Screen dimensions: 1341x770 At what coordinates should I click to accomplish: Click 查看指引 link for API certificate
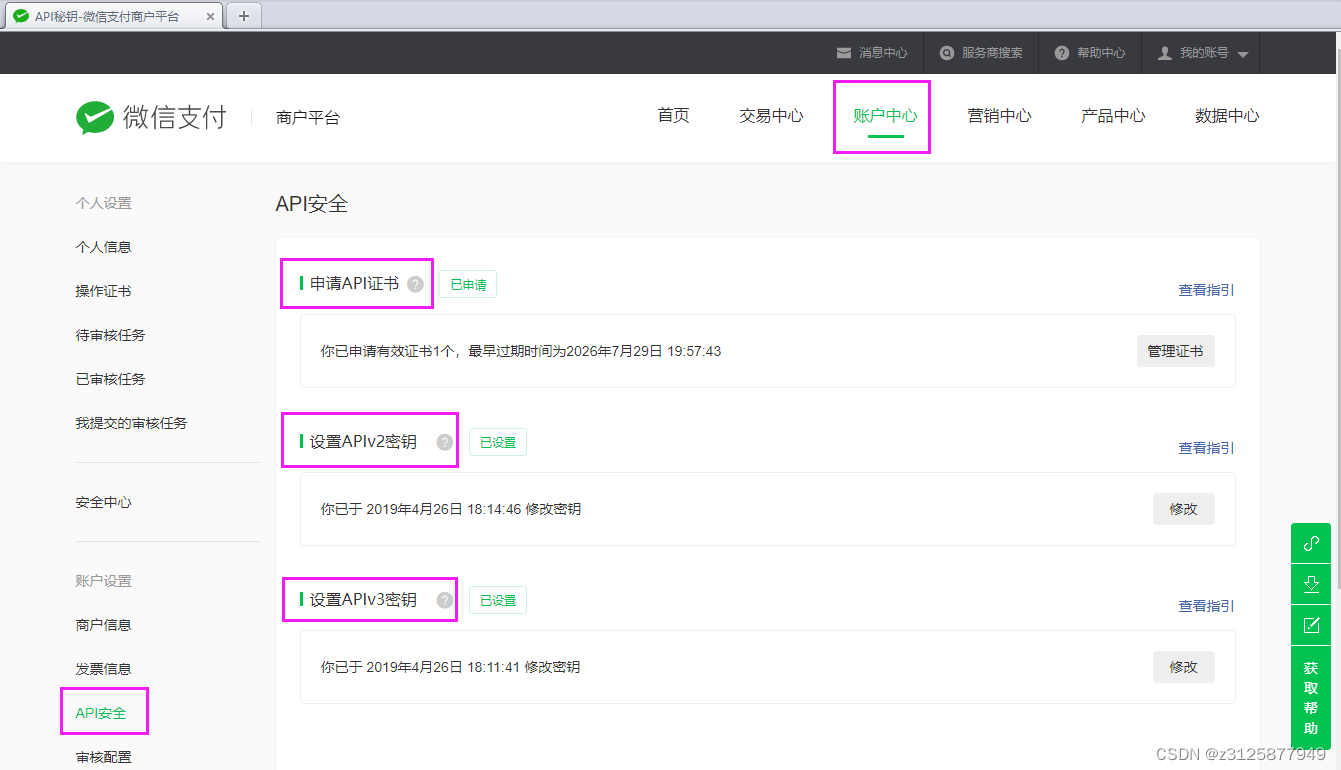[1206, 290]
